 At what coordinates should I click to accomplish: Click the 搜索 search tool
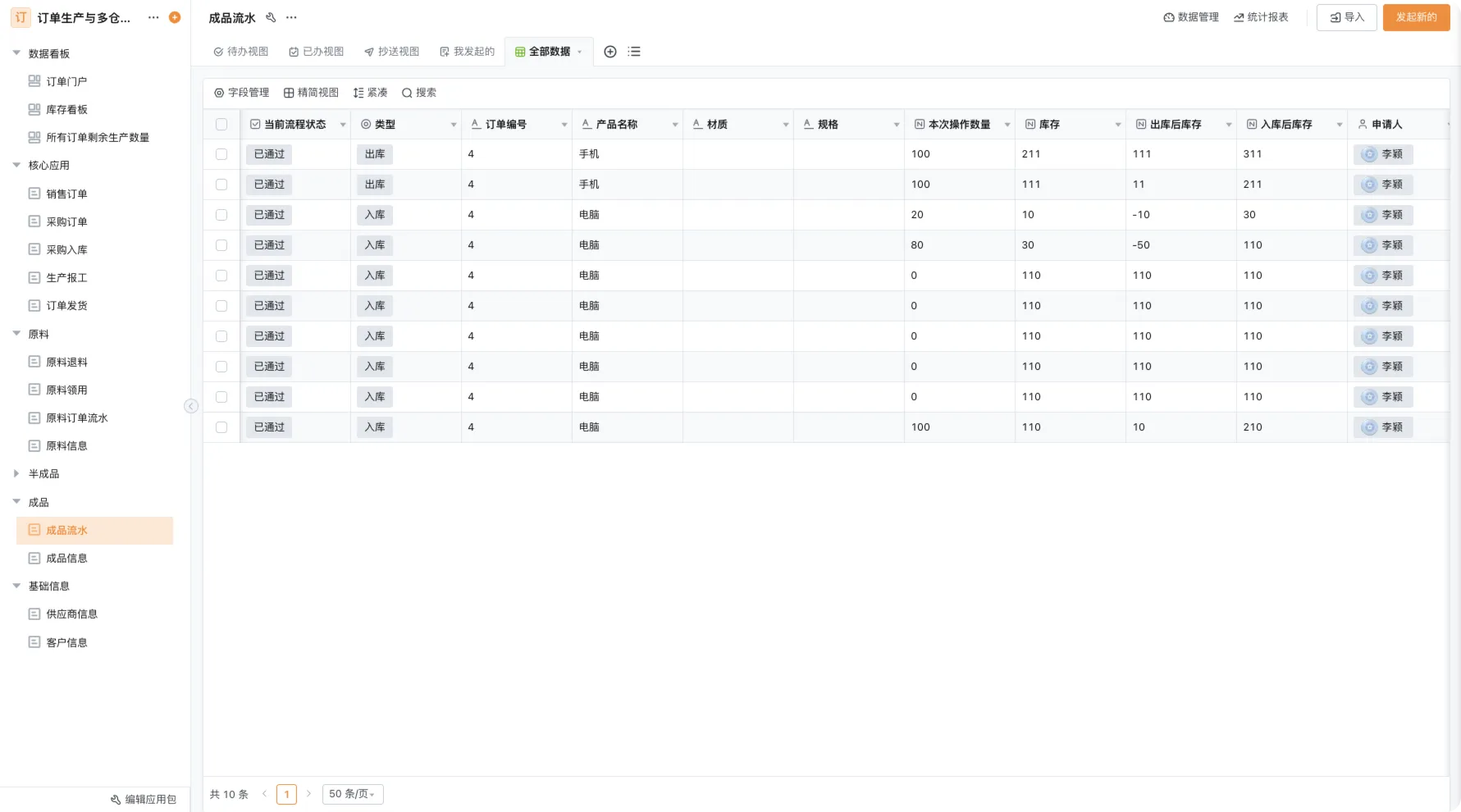click(x=419, y=93)
